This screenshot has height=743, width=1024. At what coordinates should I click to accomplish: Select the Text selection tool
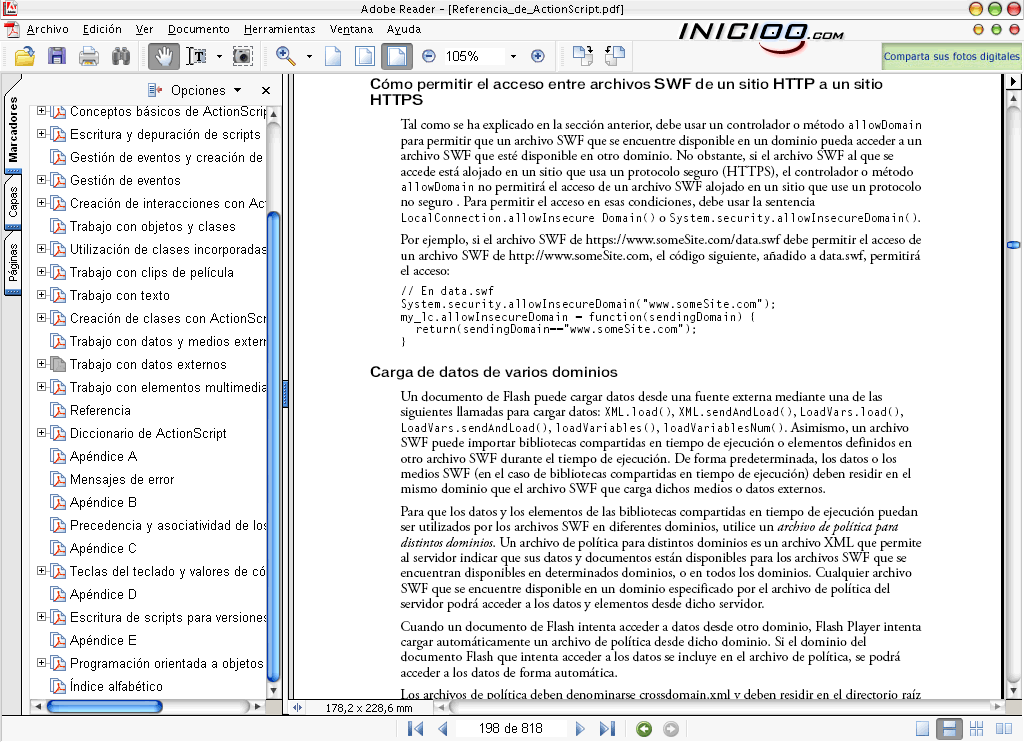[x=197, y=57]
